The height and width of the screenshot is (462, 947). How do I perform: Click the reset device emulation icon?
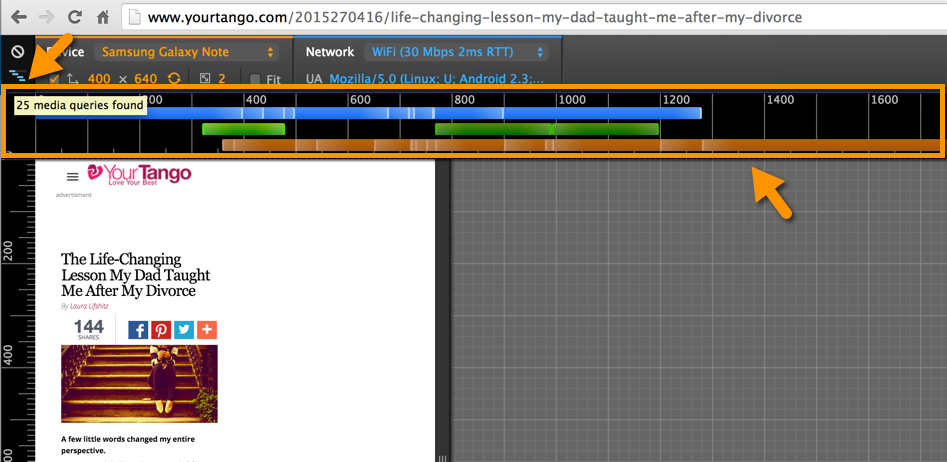point(17,52)
